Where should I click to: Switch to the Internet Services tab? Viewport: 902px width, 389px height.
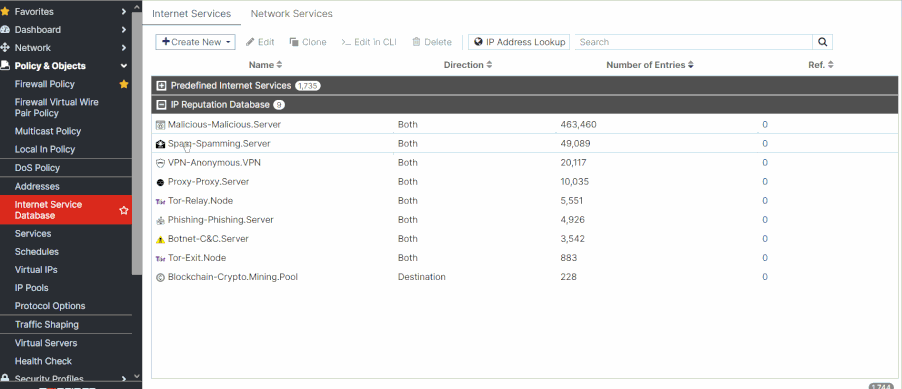point(192,13)
